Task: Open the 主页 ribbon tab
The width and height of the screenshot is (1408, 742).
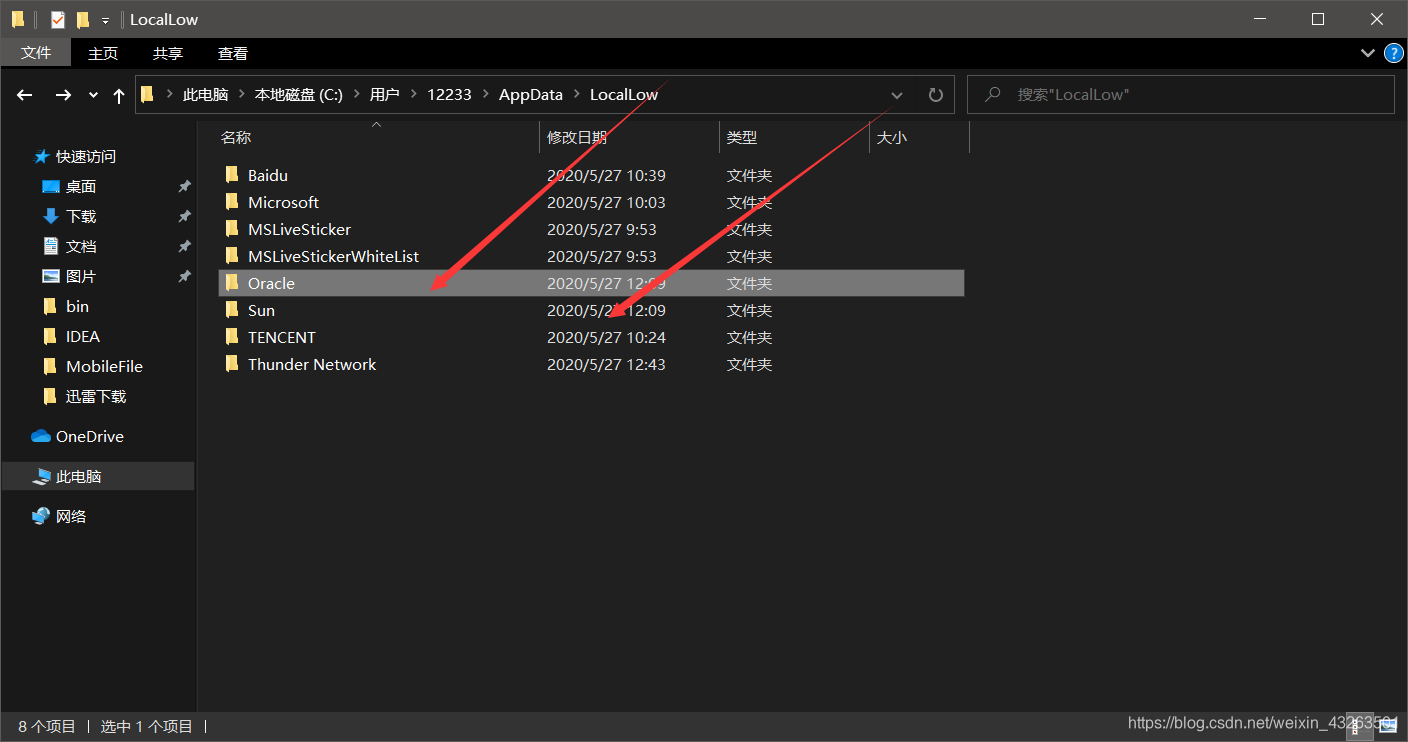Action: 103,53
